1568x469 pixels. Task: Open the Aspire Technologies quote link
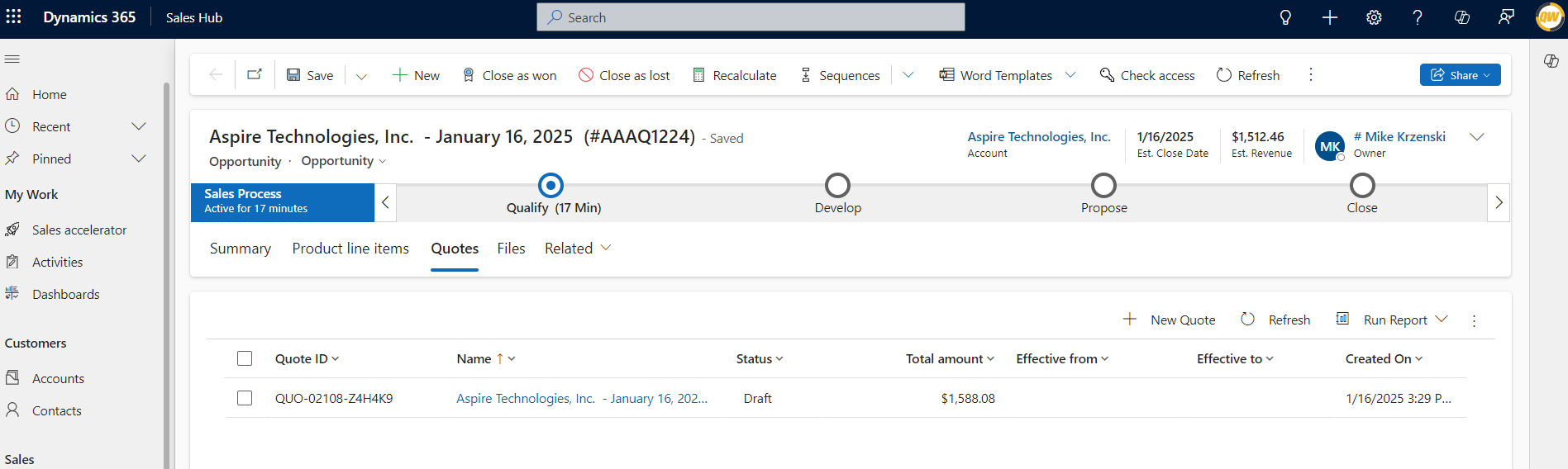(x=581, y=398)
